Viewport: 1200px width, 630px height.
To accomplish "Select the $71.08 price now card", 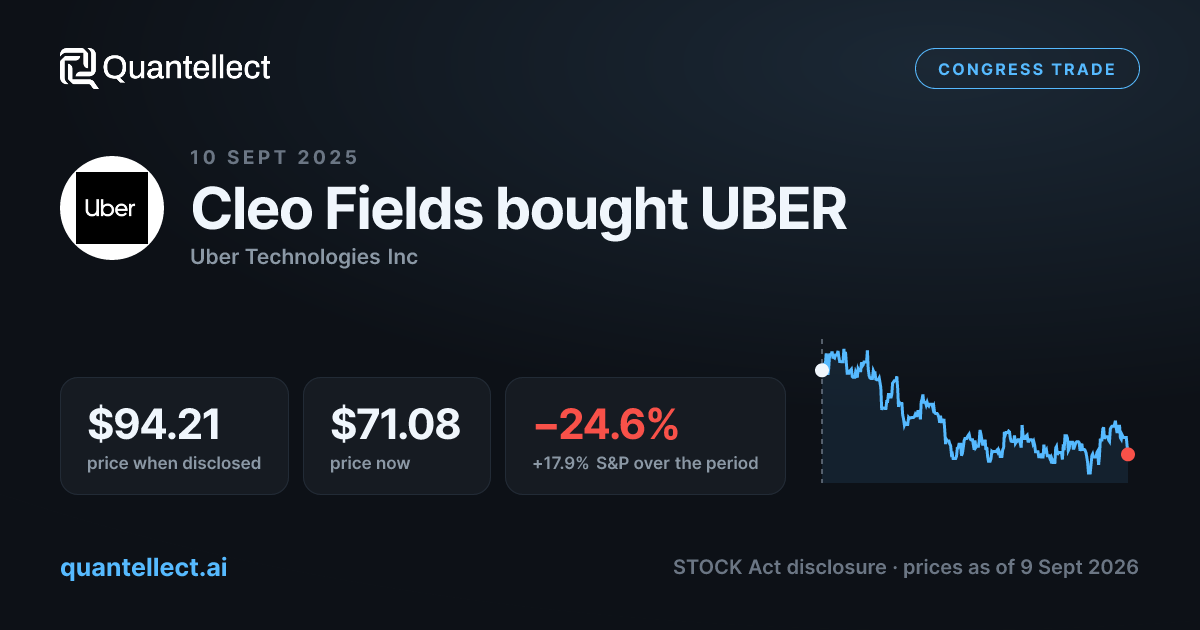I will pos(397,435).
